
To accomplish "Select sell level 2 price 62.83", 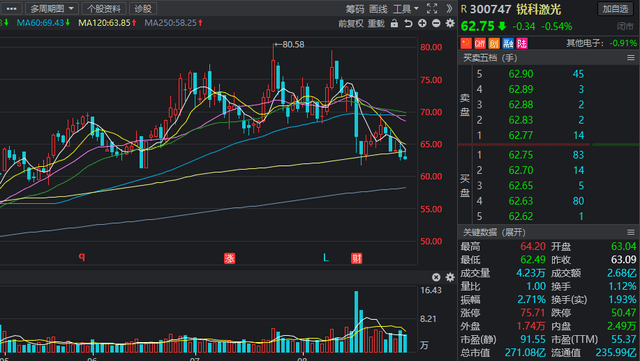I will [x=521, y=120].
